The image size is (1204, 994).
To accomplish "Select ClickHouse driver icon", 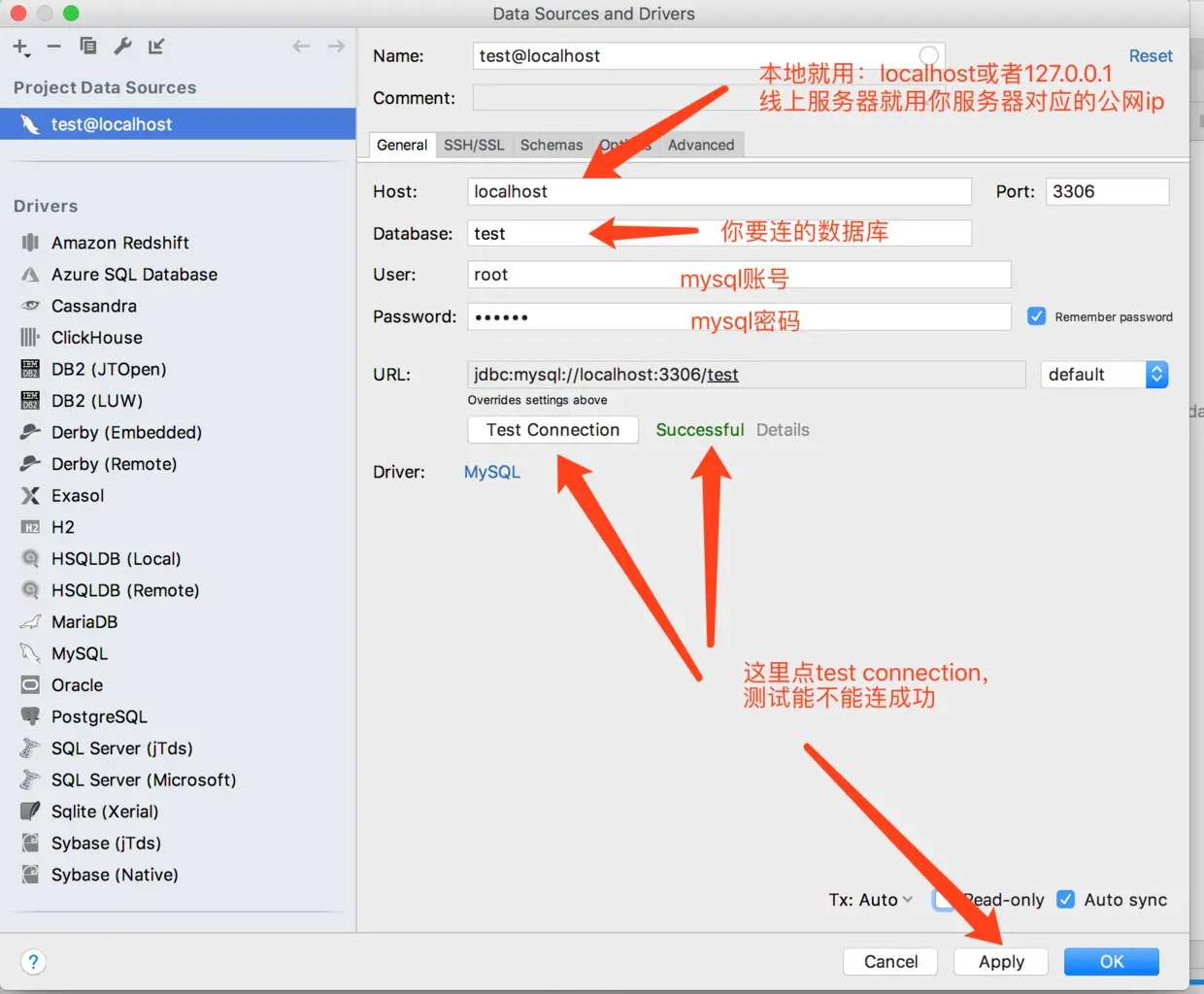I will pos(31,337).
